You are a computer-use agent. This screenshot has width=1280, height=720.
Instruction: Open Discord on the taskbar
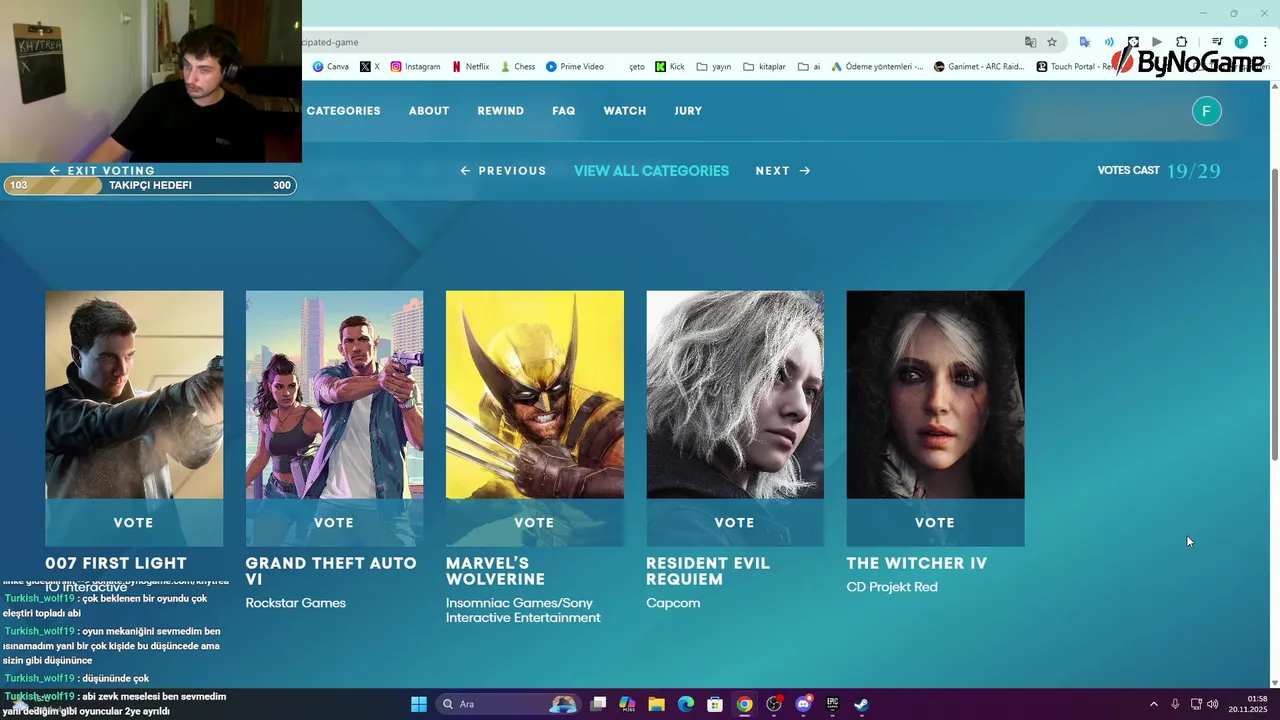tap(803, 704)
